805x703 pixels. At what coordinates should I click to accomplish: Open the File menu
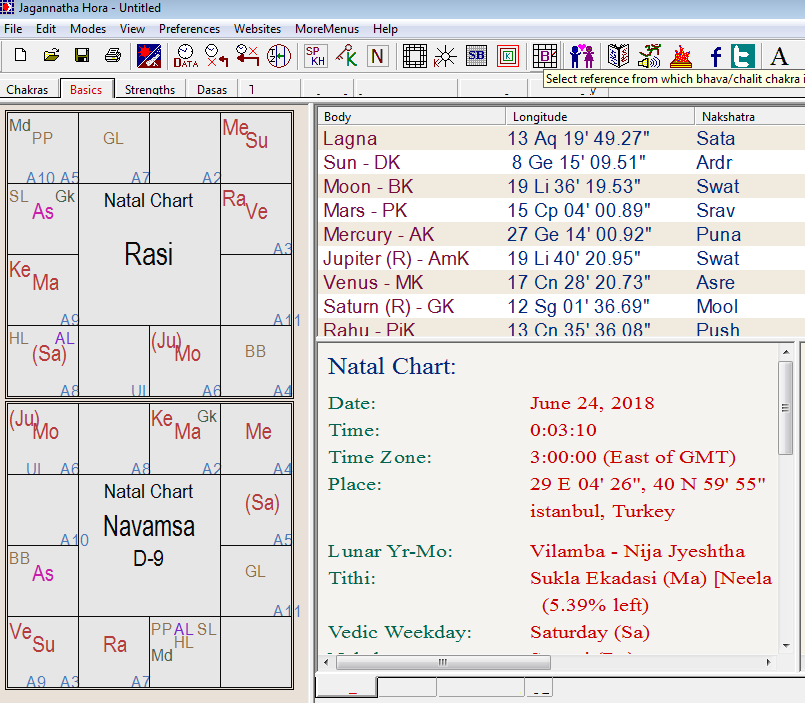(x=13, y=29)
